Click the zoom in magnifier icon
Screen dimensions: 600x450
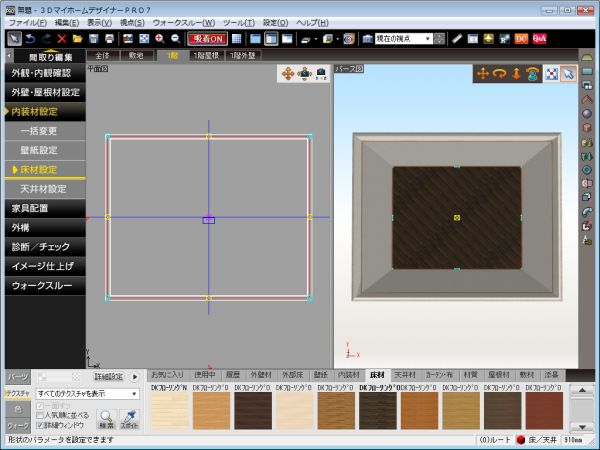click(160, 38)
